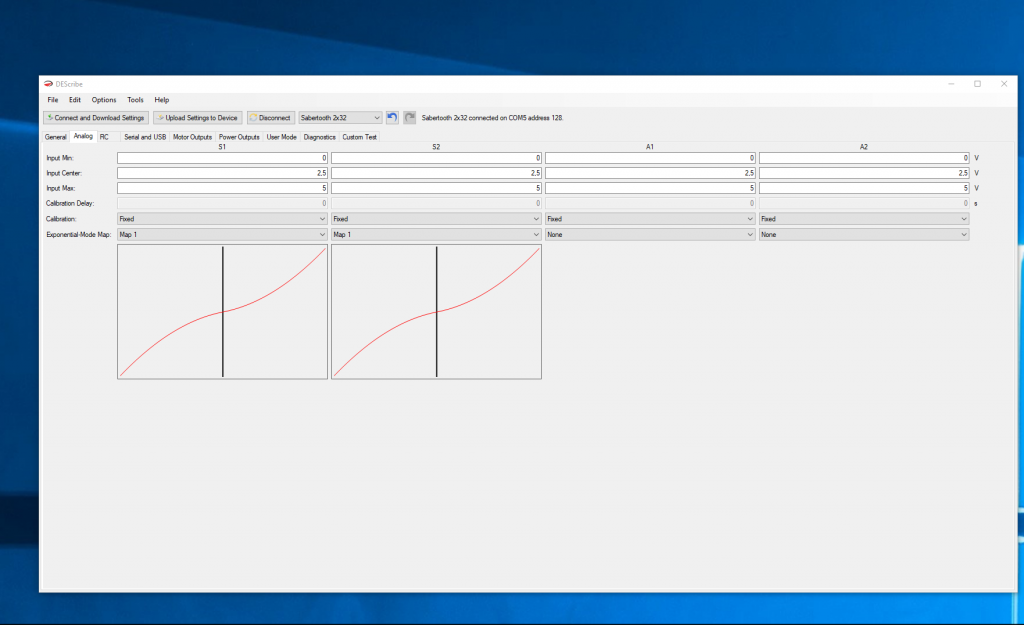Click the Calibration Delay label

pyautogui.click(x=70, y=203)
